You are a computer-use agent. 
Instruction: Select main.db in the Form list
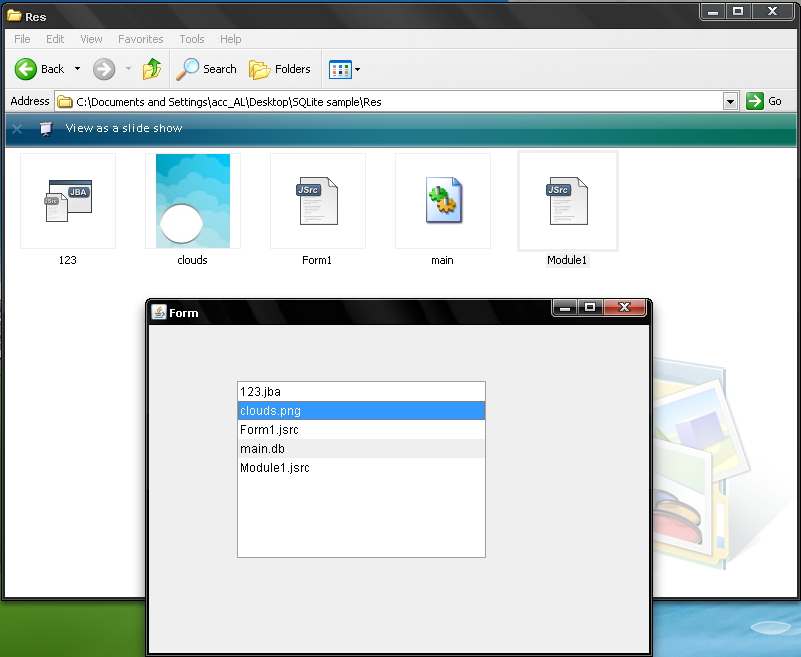coord(361,449)
